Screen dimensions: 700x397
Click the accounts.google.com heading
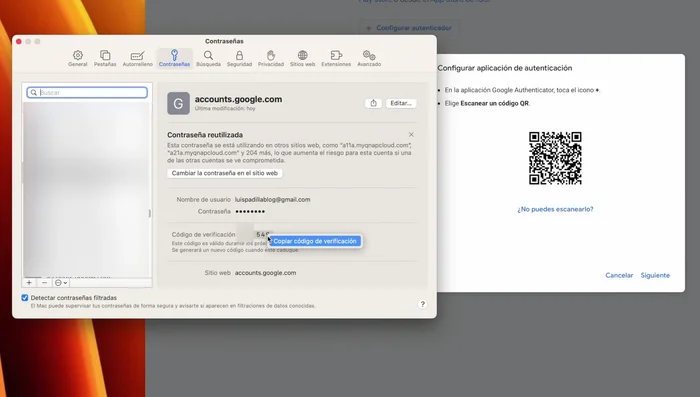pos(238,99)
